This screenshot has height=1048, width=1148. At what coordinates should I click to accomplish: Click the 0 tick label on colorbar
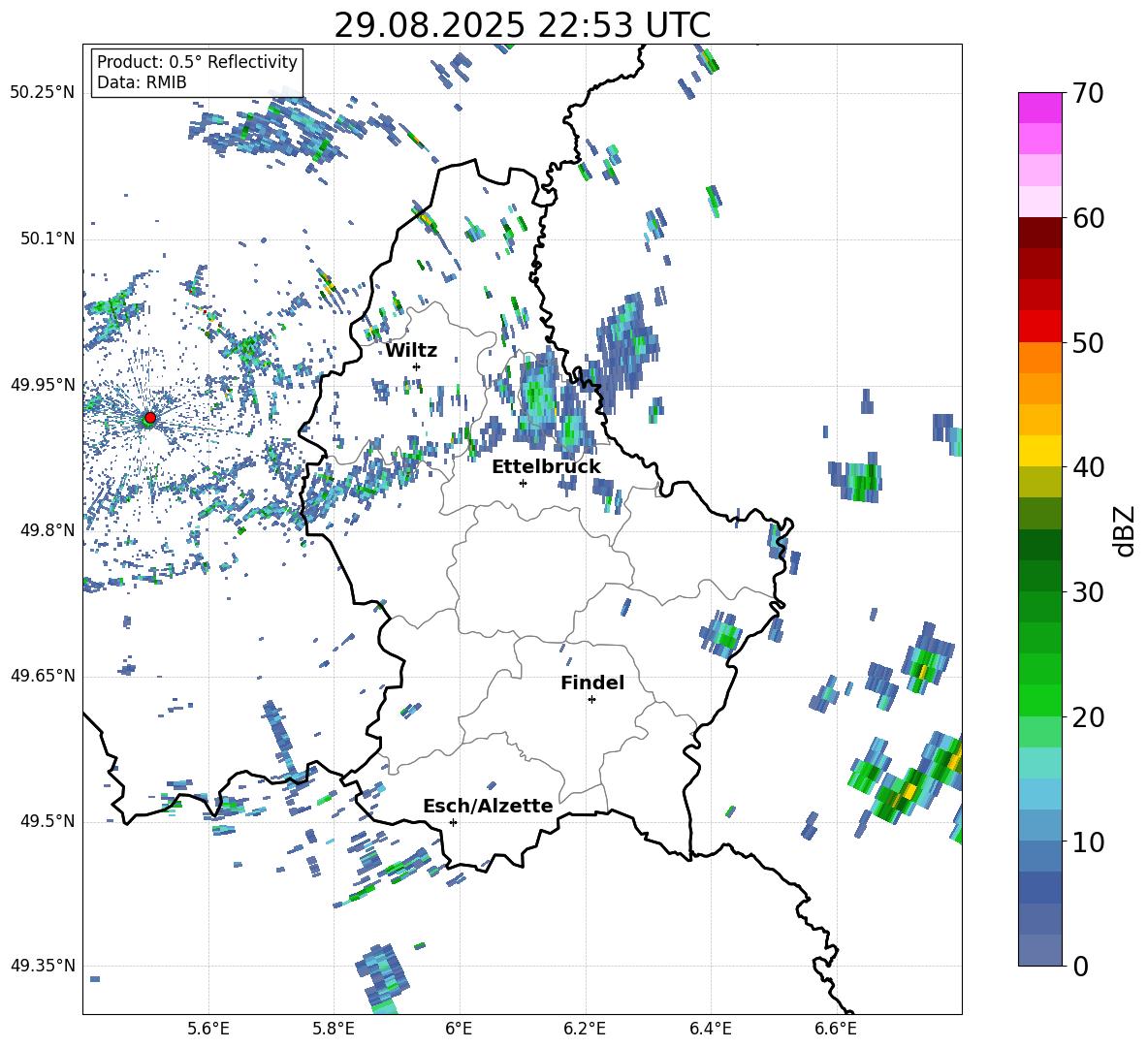click(x=1080, y=966)
